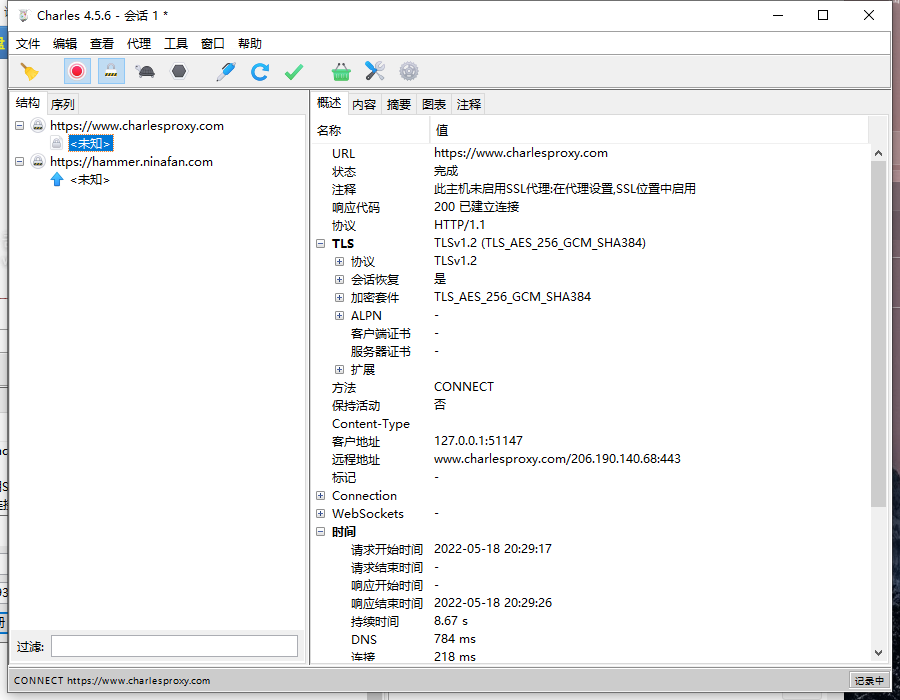Collapse the hammer.ninafan.com host node

tap(20, 162)
